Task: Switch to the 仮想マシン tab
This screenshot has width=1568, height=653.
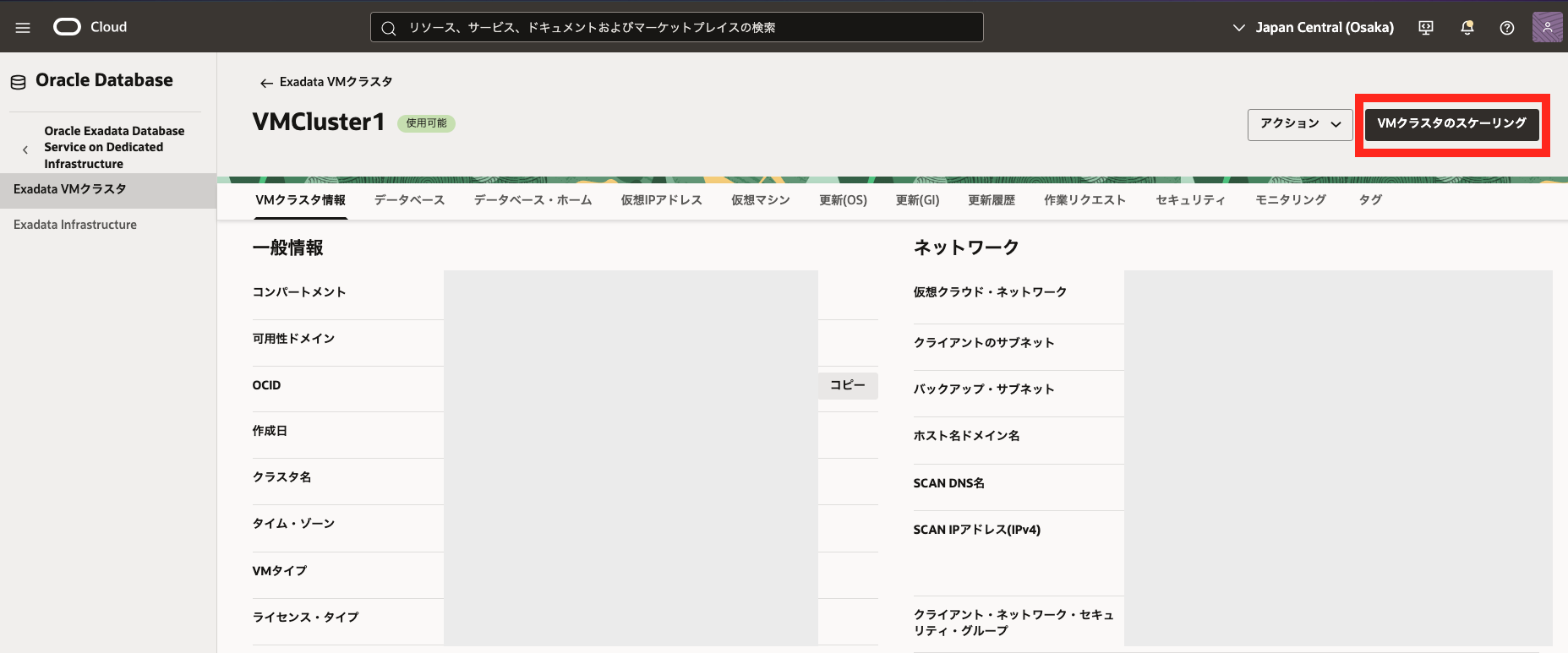Action: 760,200
